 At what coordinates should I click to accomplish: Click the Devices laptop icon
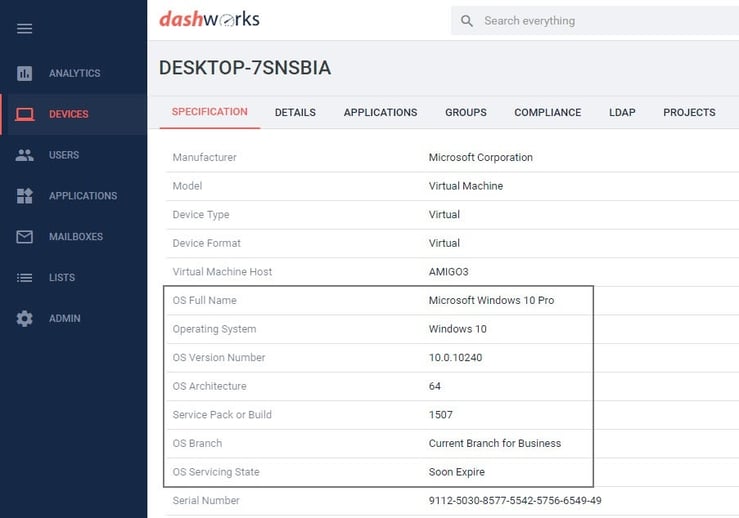(25, 114)
